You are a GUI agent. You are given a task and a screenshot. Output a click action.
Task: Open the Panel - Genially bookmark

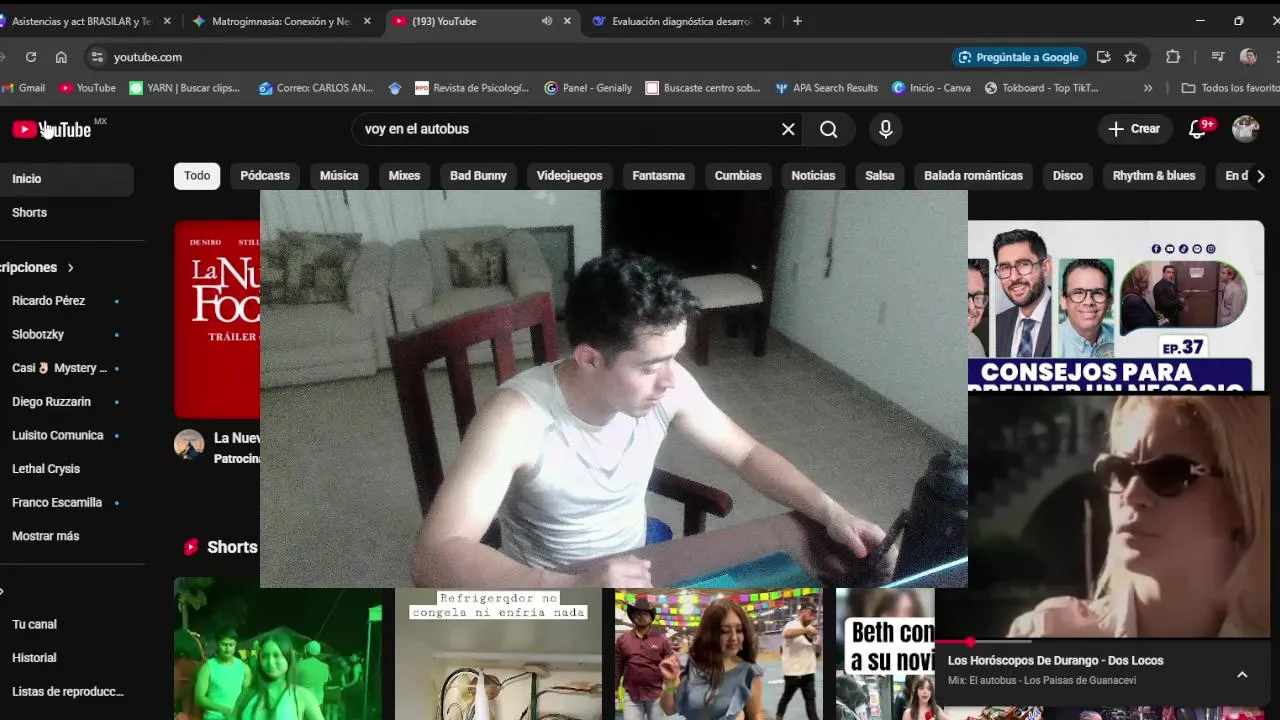pyautogui.click(x=588, y=88)
